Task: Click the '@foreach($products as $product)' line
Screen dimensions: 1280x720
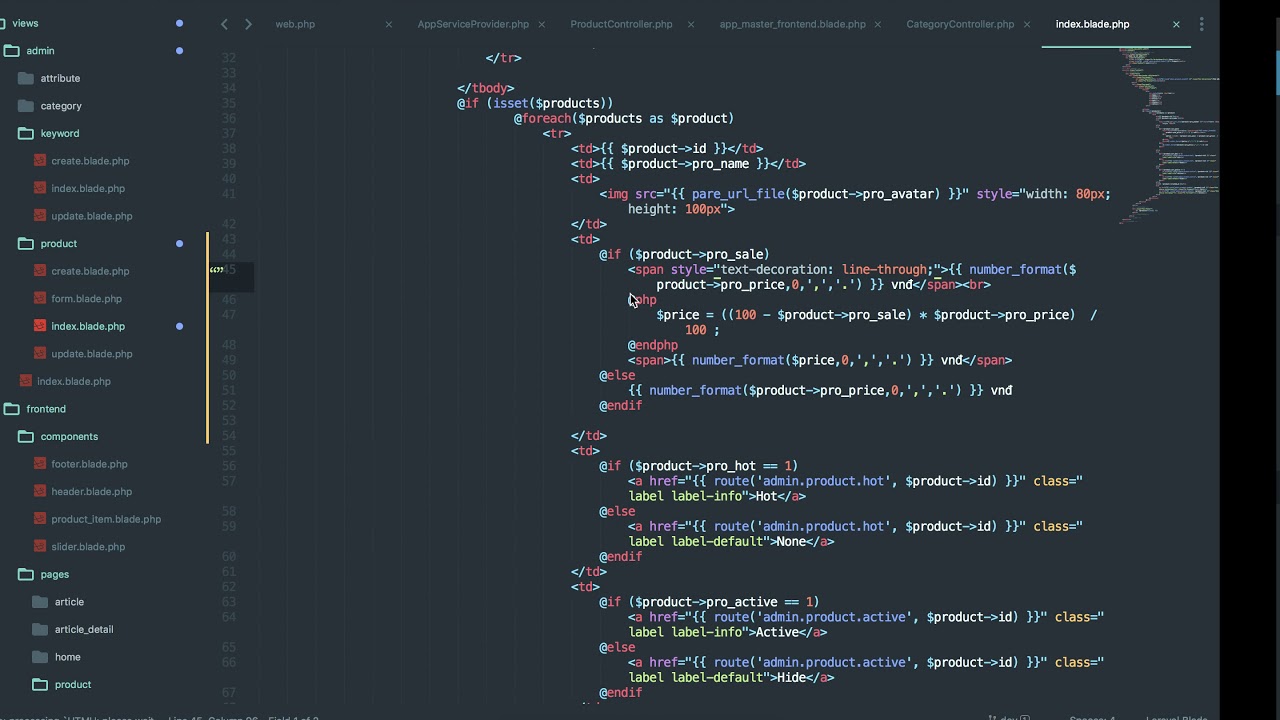Action: pos(624,118)
